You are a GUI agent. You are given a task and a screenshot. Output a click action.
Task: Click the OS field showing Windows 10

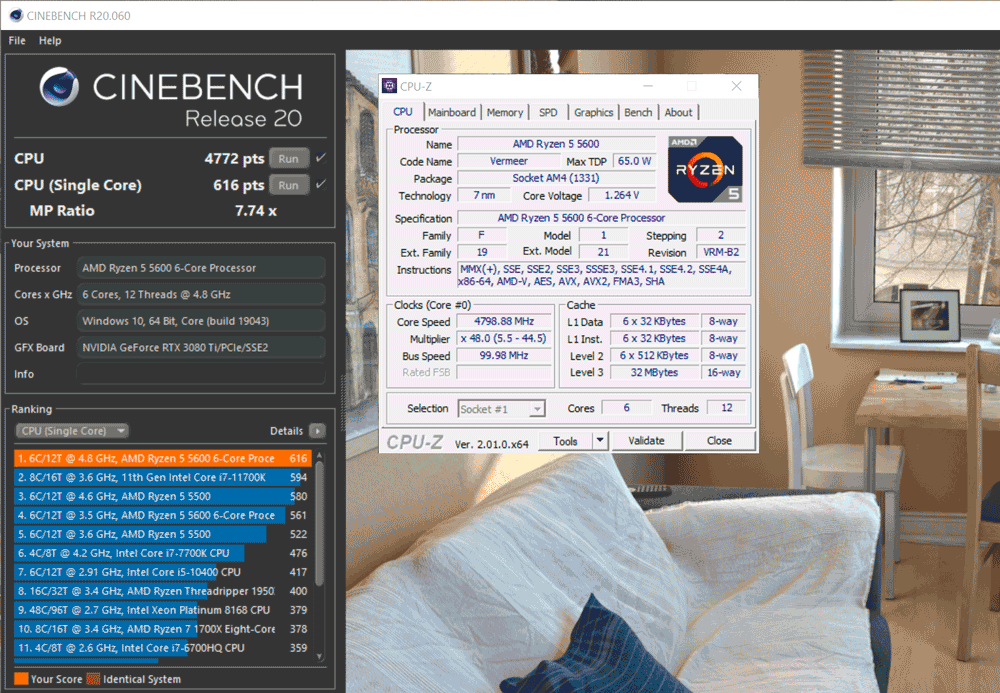tap(201, 321)
